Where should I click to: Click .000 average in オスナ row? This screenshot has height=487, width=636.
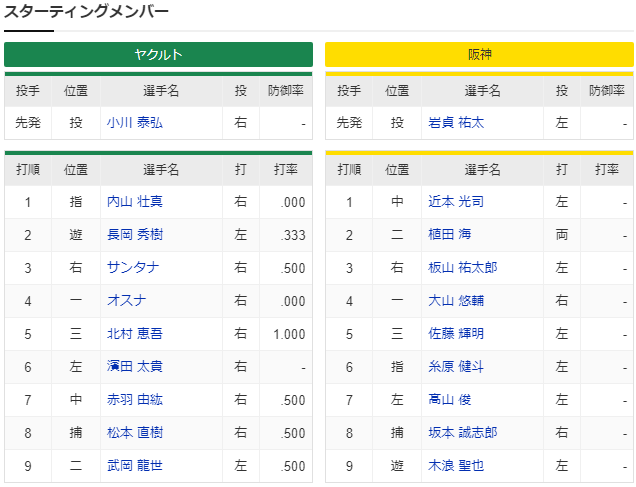tap(293, 301)
